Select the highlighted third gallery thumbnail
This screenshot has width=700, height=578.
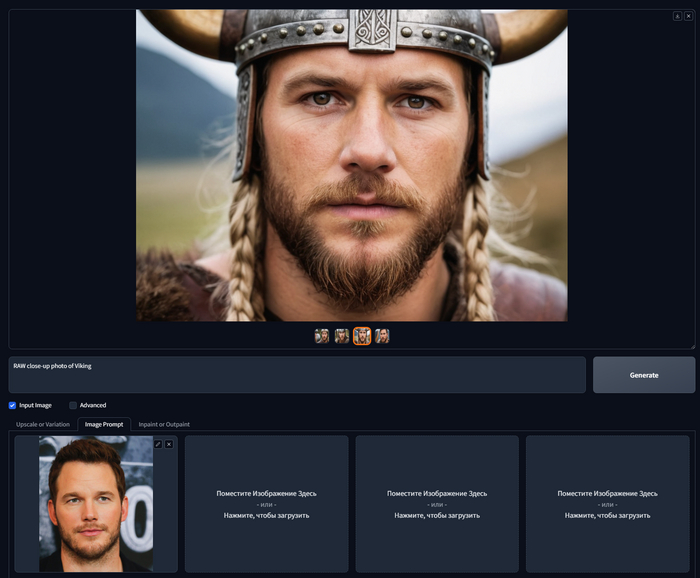(x=362, y=336)
